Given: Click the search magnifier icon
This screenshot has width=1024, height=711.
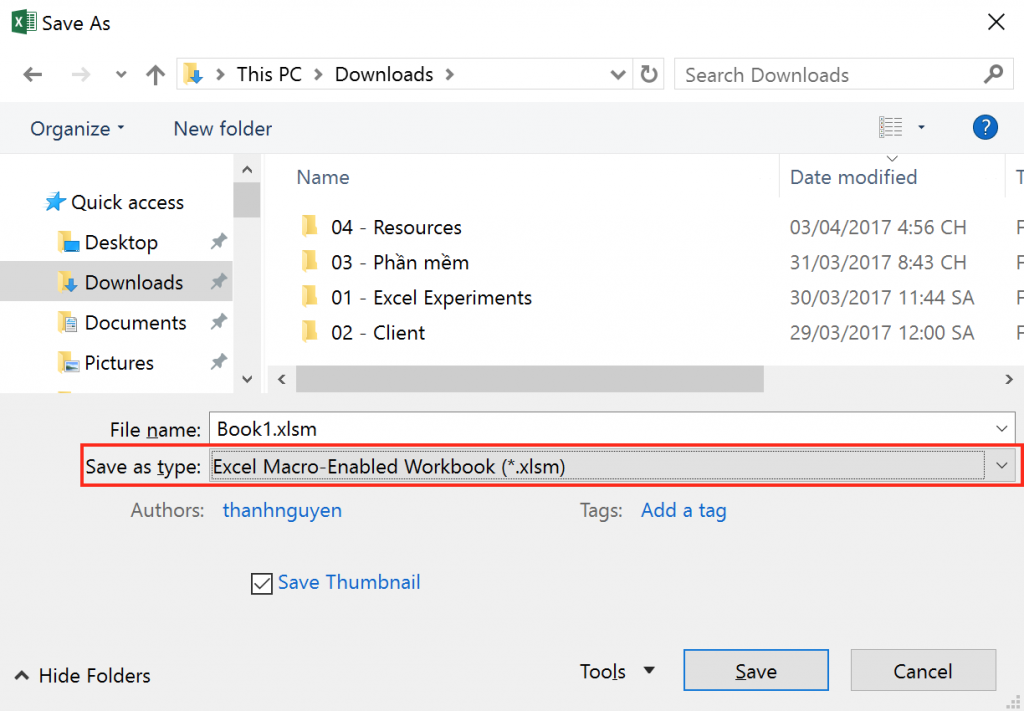Looking at the screenshot, I should [x=992, y=75].
